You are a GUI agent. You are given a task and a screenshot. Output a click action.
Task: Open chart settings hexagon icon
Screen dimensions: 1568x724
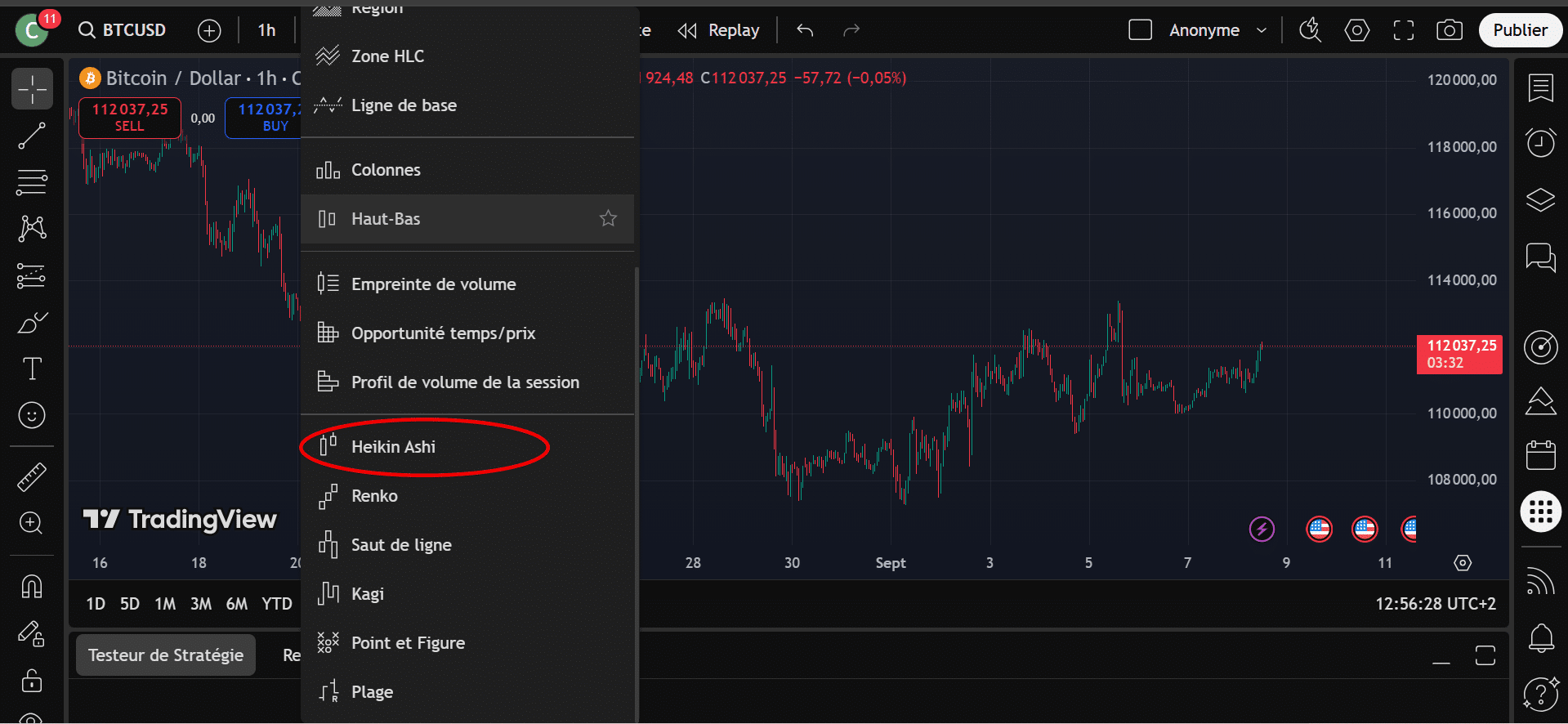click(1356, 31)
